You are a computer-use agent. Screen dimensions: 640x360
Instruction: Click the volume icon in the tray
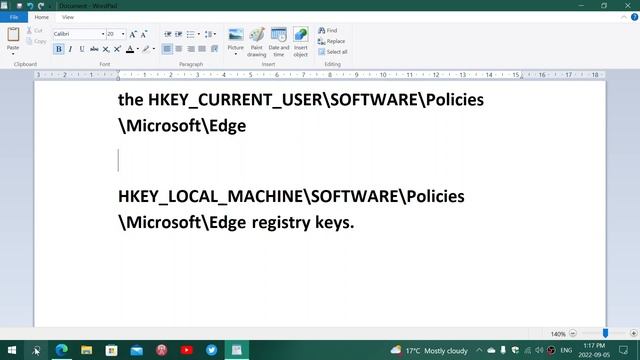[x=539, y=350]
